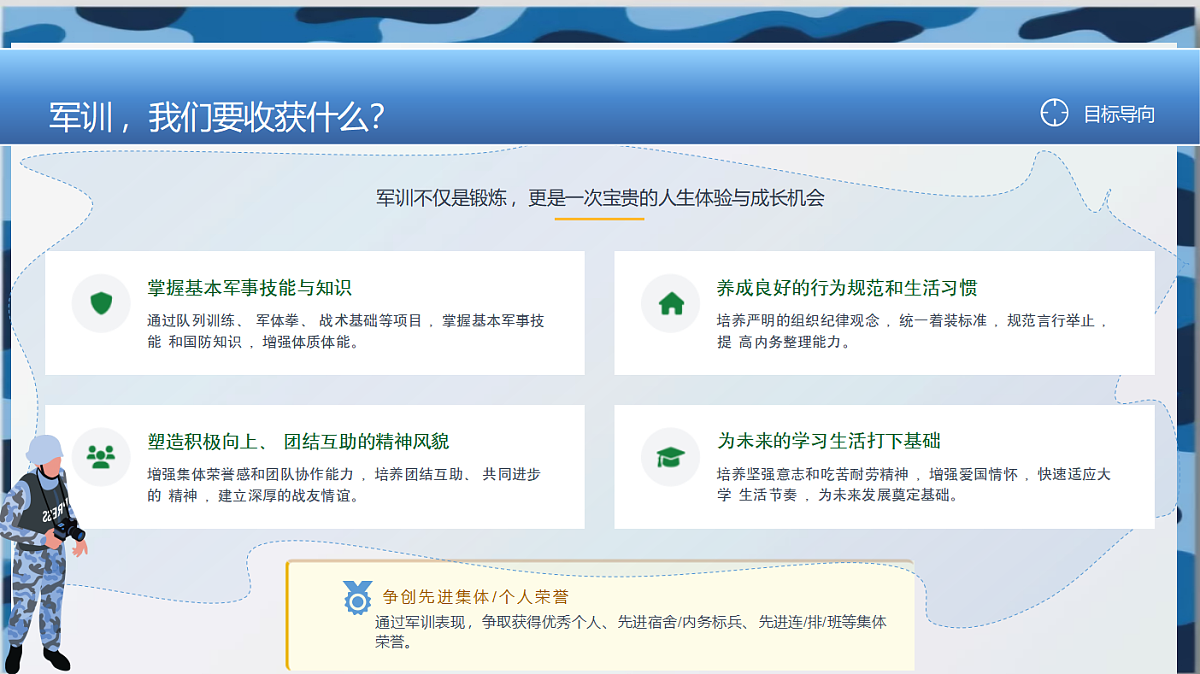Select the slide title 军训，我们要收获什么？

click(x=217, y=117)
